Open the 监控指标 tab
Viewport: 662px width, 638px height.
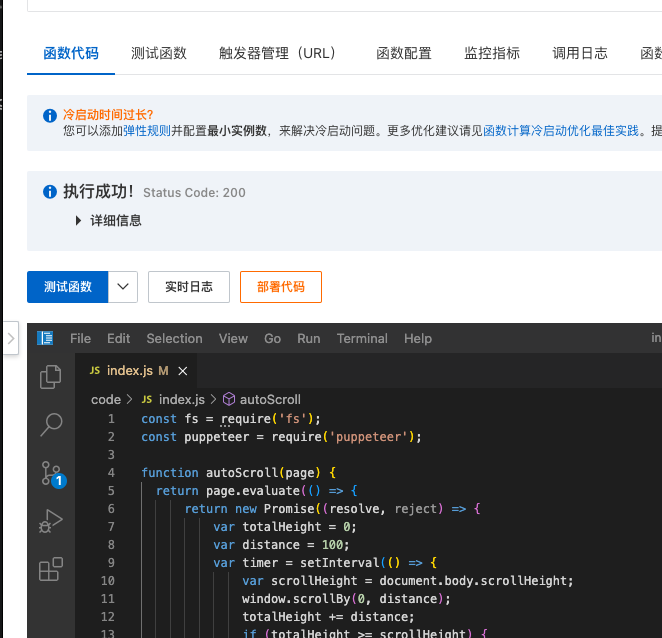492,53
